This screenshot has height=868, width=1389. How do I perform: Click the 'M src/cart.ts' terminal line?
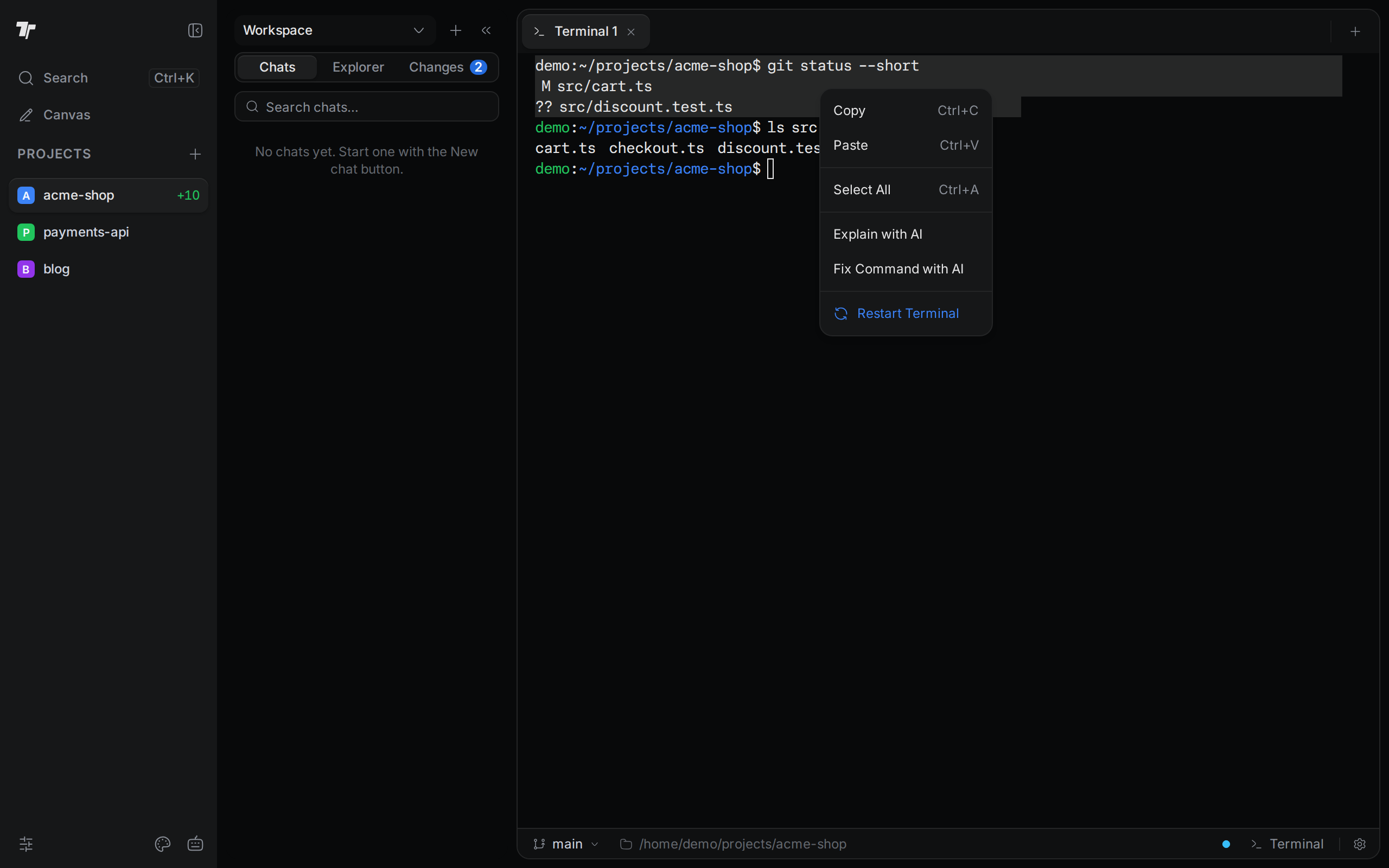coord(597,86)
